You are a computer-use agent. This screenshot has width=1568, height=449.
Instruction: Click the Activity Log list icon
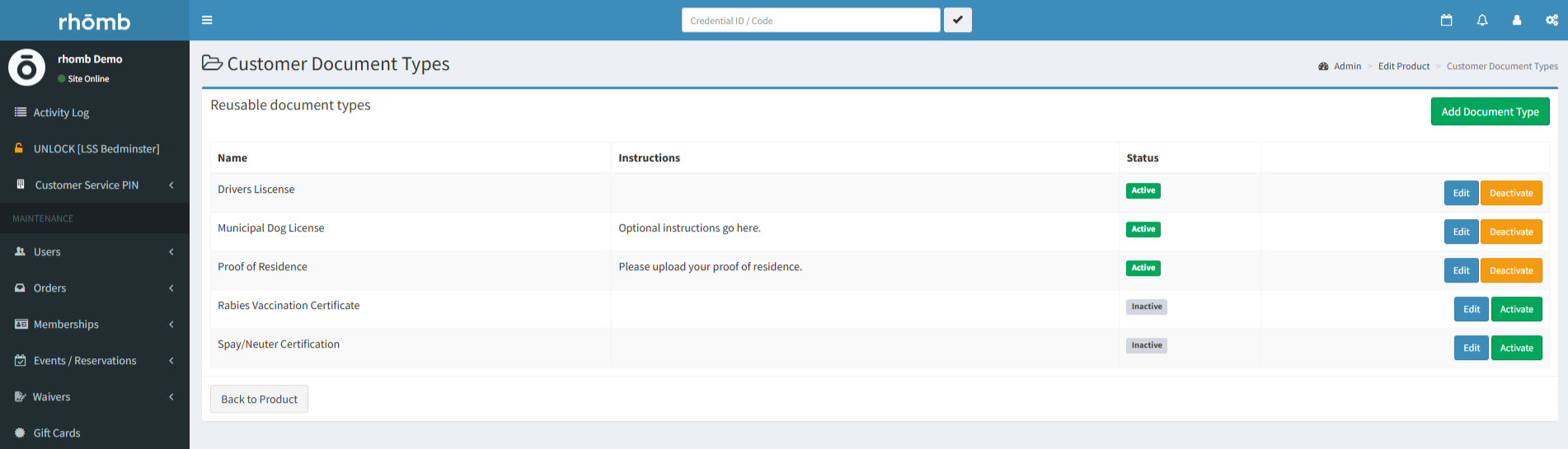[21, 112]
